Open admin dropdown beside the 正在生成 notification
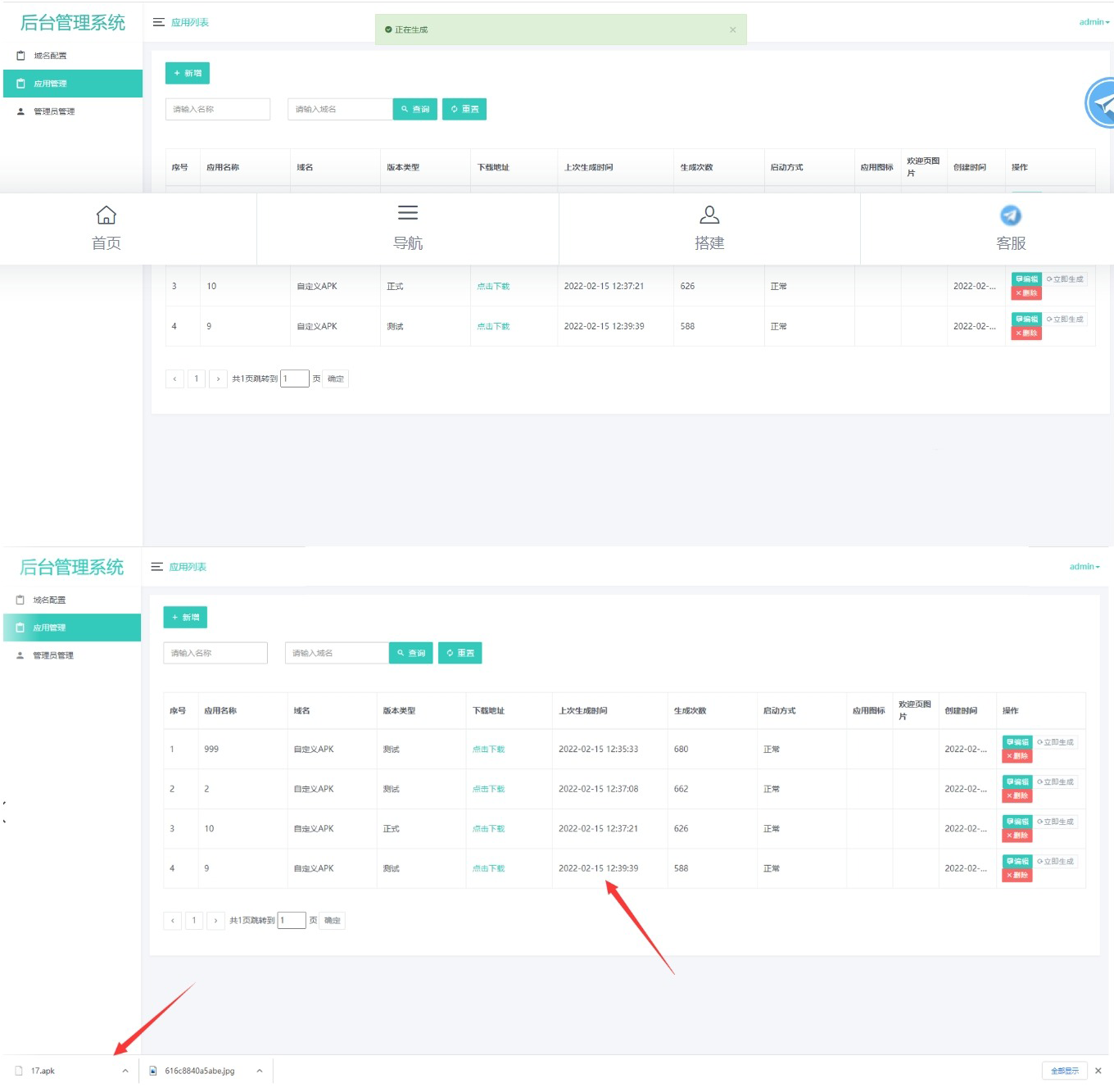This screenshot has height=1092, width=1114. point(1094,22)
